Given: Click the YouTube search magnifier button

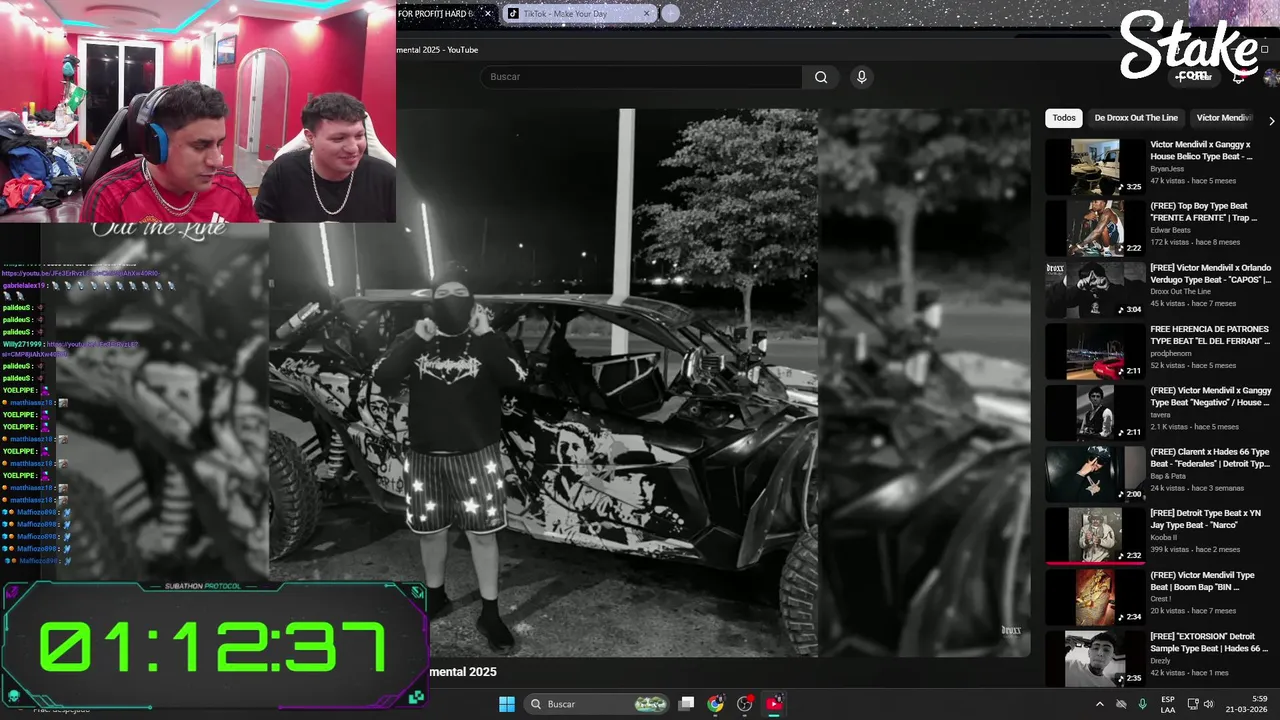Looking at the screenshot, I should (821, 77).
